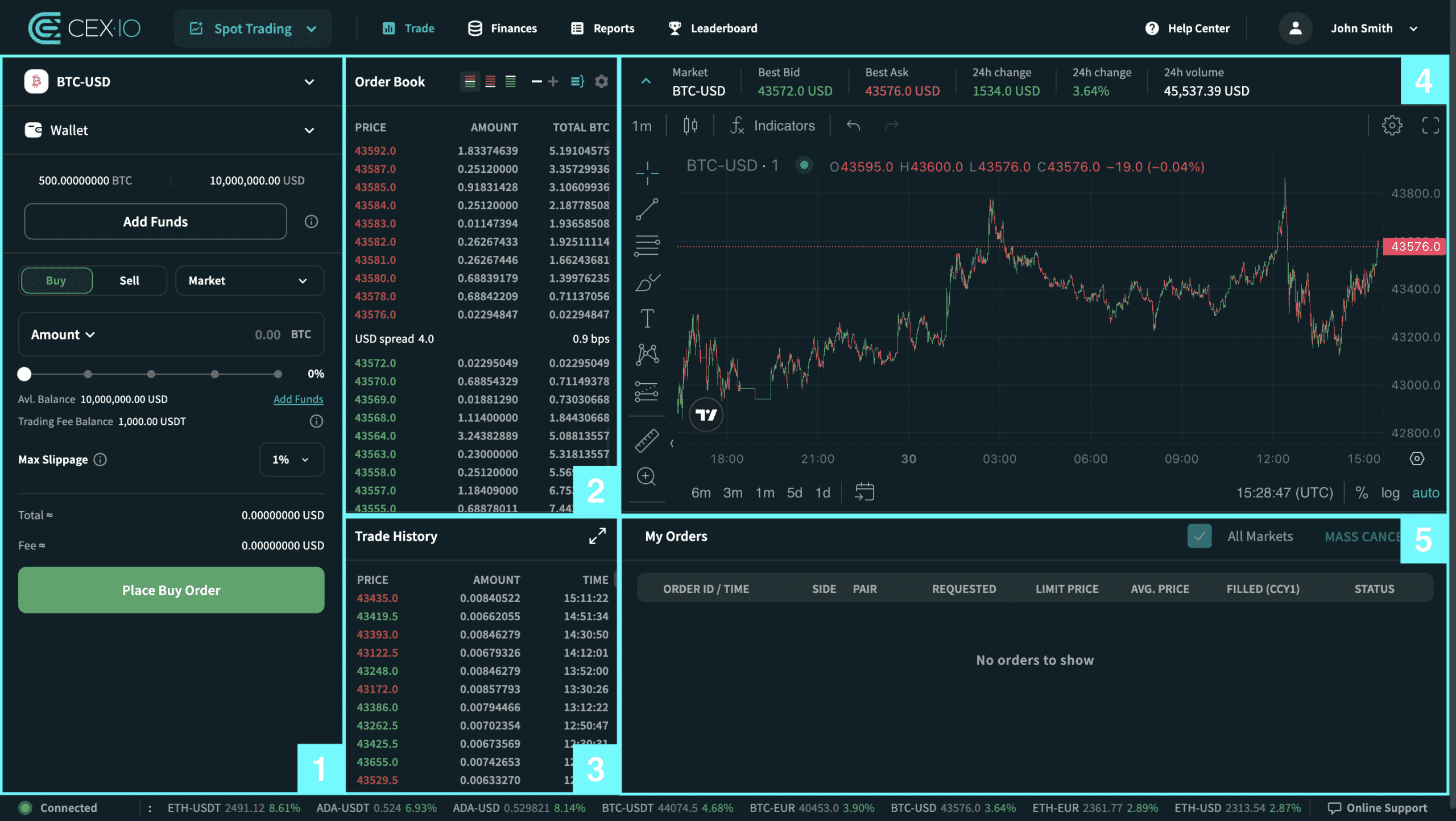
Task: Open Online Support chat
Action: pos(1378,807)
